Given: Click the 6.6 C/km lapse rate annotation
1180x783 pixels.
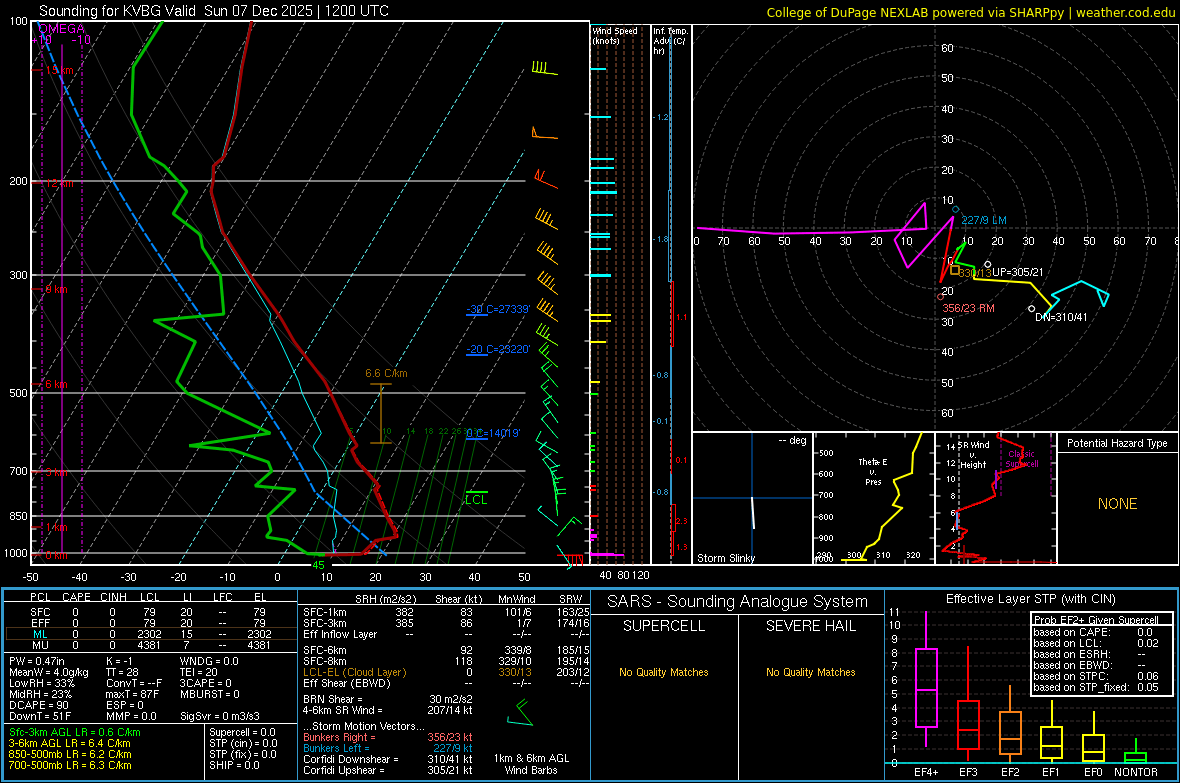Looking at the screenshot, I should 386,373.
